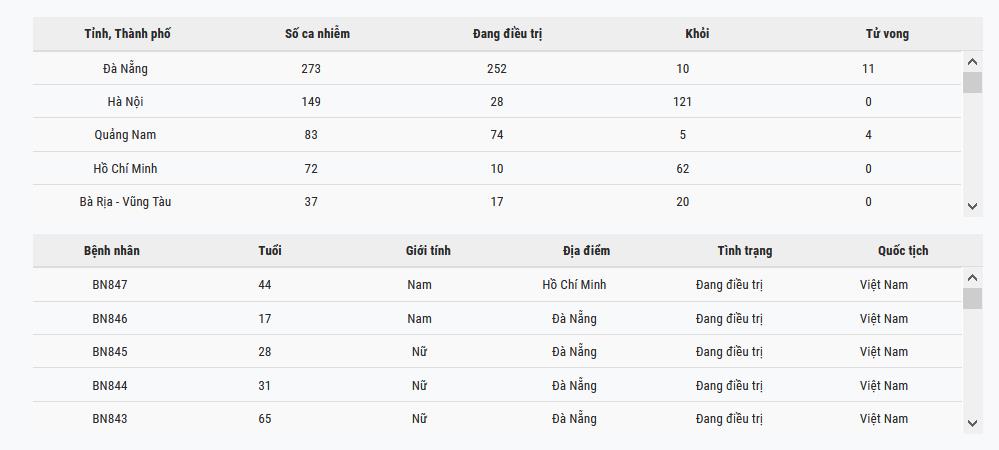Click the Hà Nội row name
This screenshot has width=999, height=450.
(125, 102)
